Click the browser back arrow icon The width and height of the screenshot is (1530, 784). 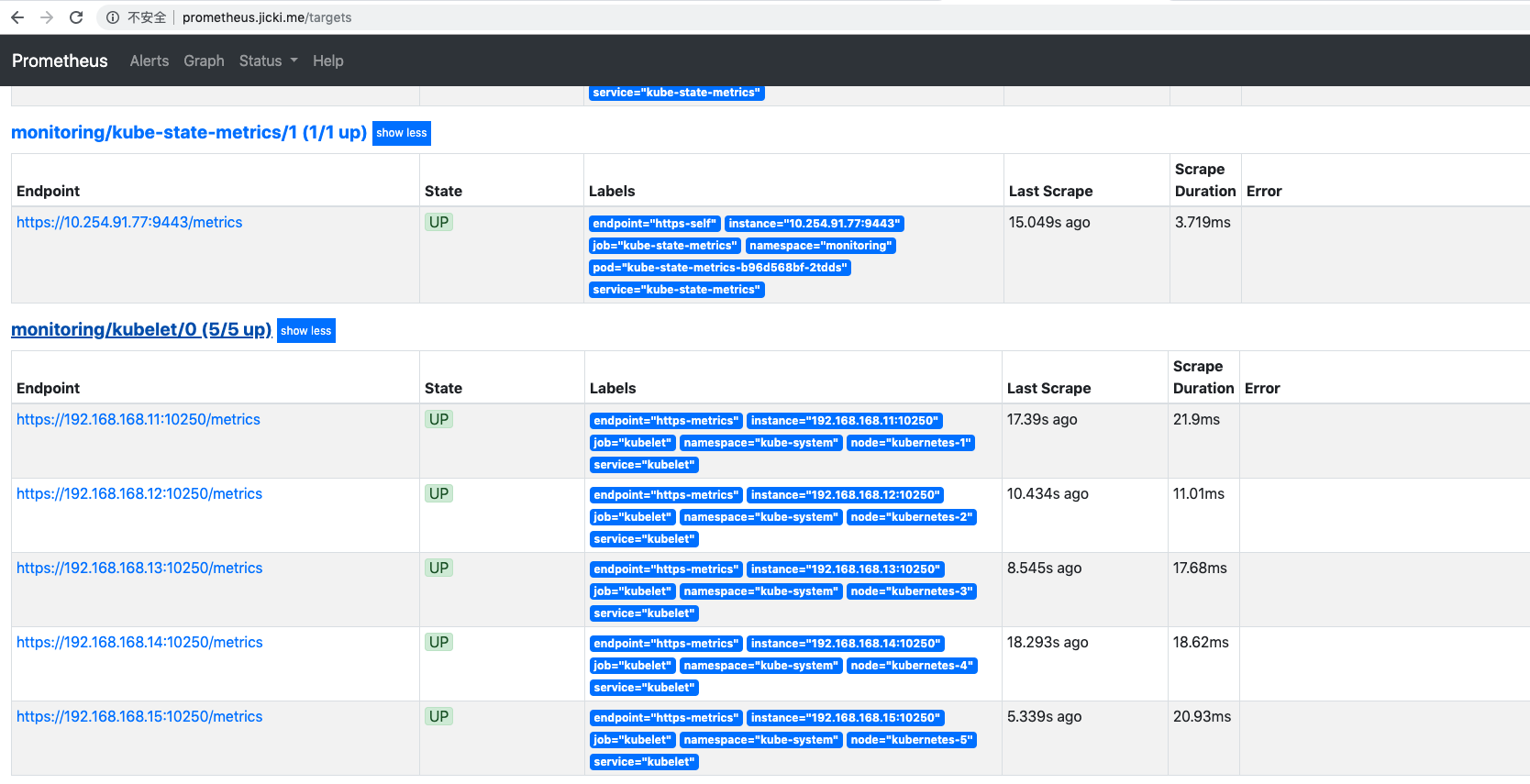pyautogui.click(x=17, y=17)
